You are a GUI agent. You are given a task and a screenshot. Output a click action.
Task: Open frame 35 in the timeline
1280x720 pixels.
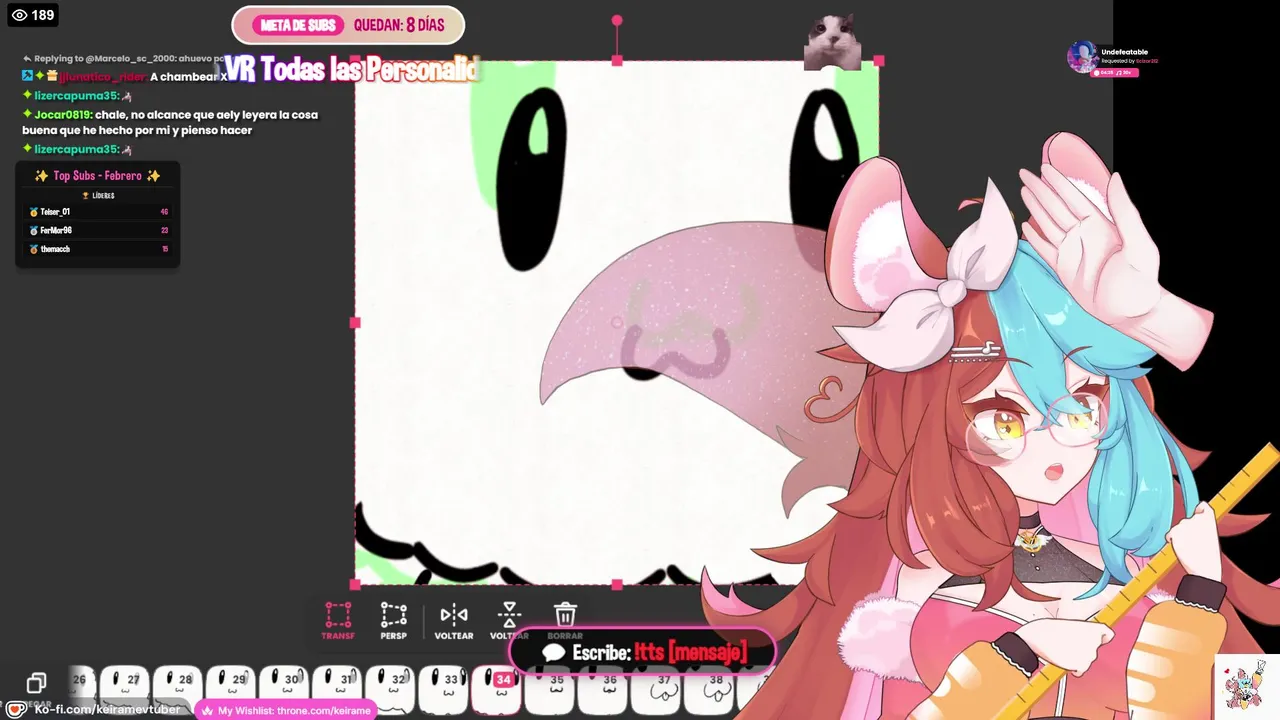tap(549, 688)
